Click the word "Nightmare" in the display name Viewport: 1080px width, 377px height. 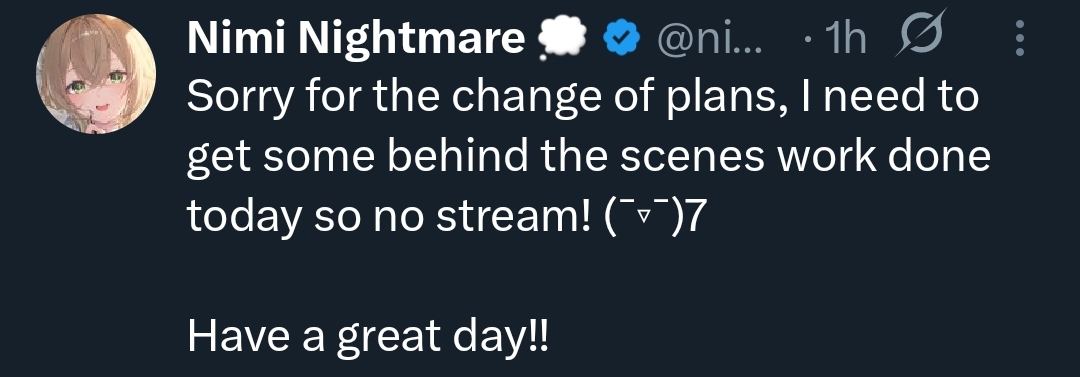[x=412, y=41]
